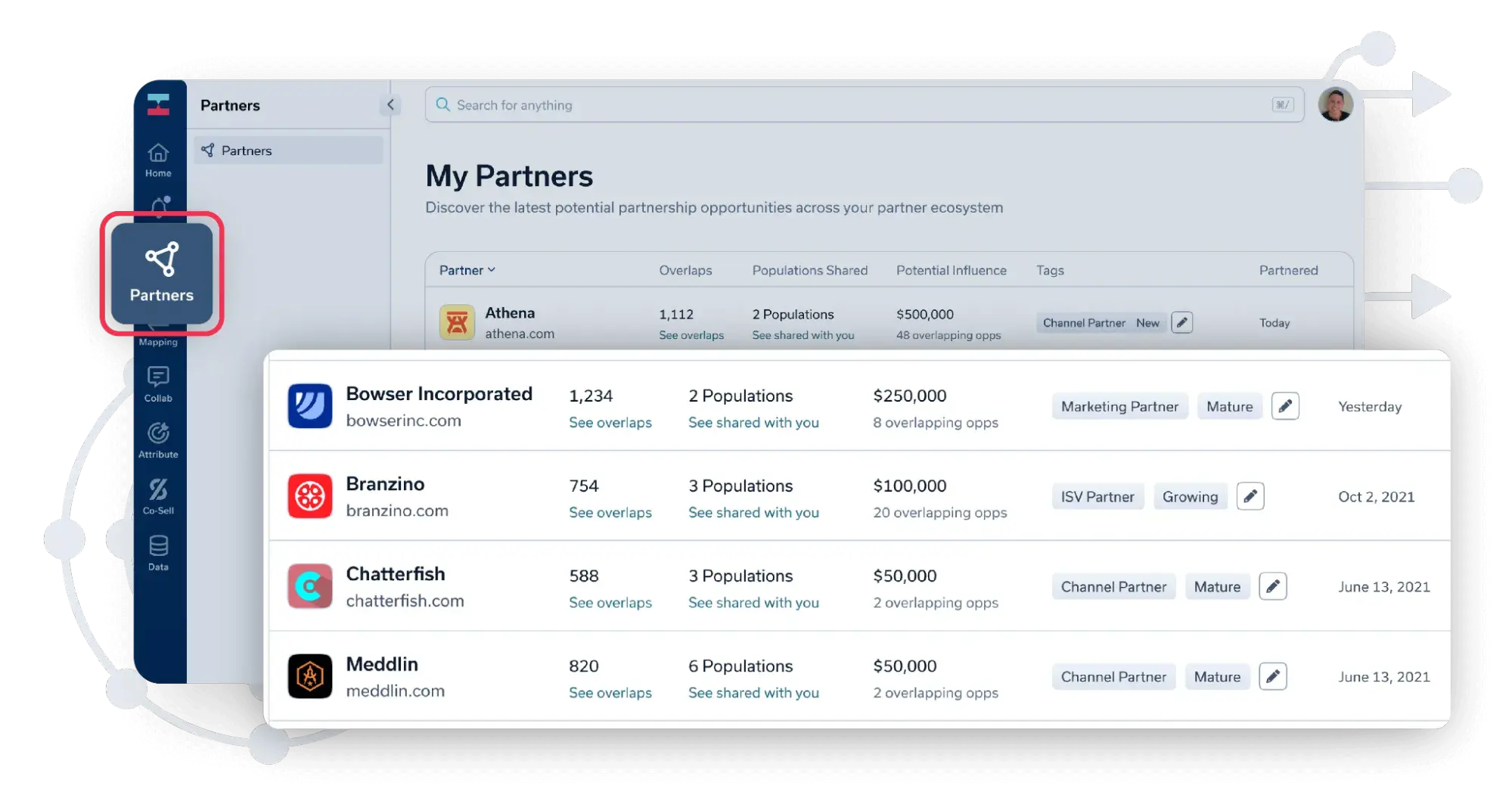Click the Marketing Partner tag
Screen dimensions: 1512x801
point(1119,406)
